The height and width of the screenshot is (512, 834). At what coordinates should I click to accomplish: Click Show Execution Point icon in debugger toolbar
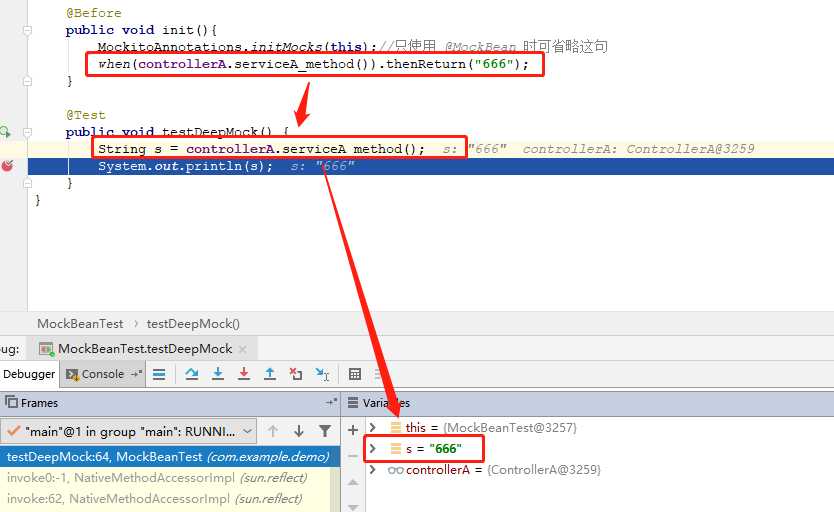pyautogui.click(x=159, y=374)
